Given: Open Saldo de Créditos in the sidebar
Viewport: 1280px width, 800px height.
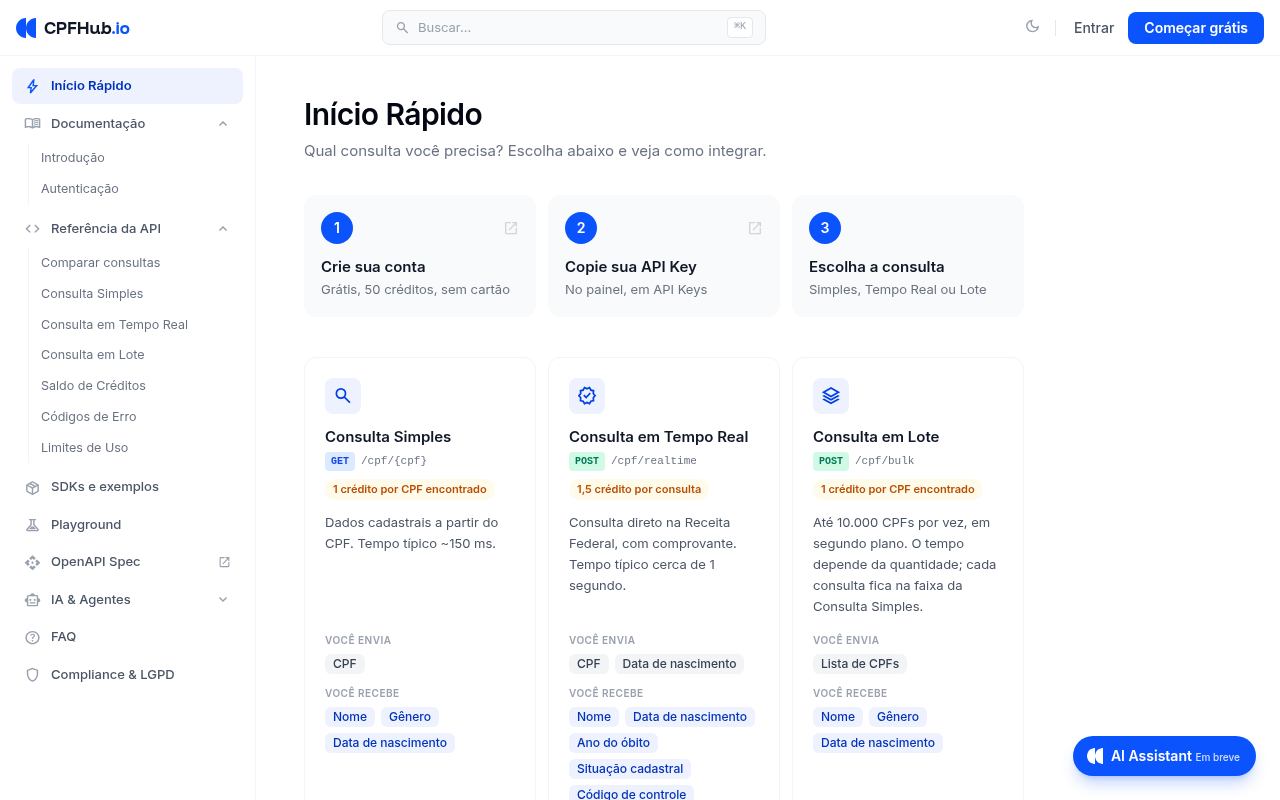Looking at the screenshot, I should tap(93, 386).
